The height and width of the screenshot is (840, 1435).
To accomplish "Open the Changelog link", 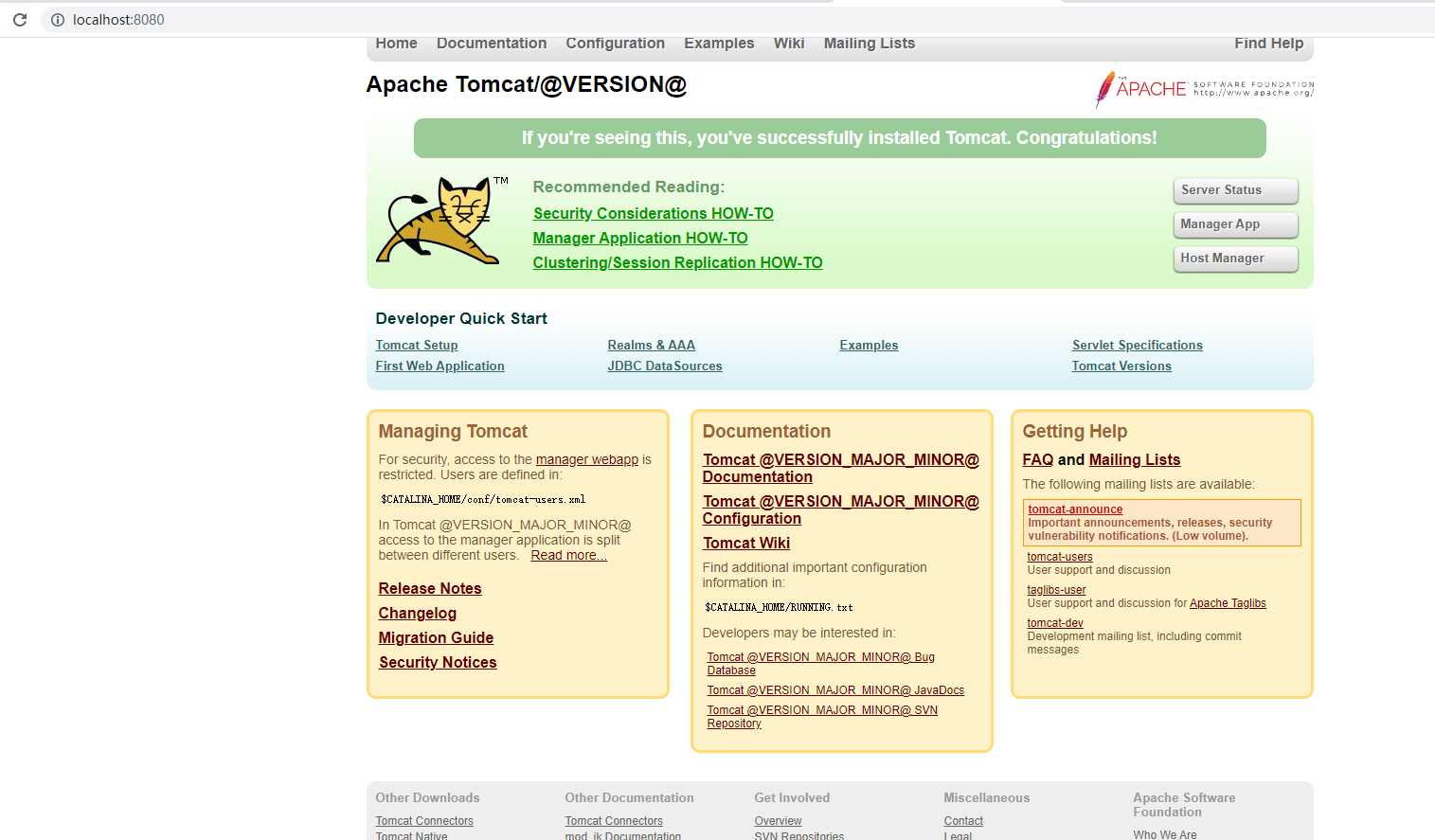I will coord(418,614).
